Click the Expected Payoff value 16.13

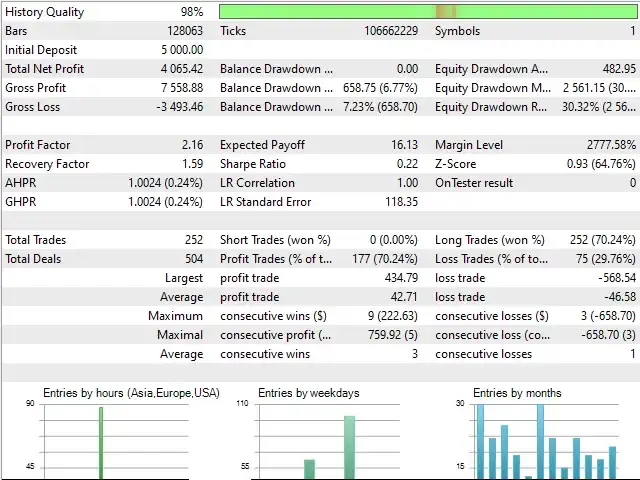[404, 145]
